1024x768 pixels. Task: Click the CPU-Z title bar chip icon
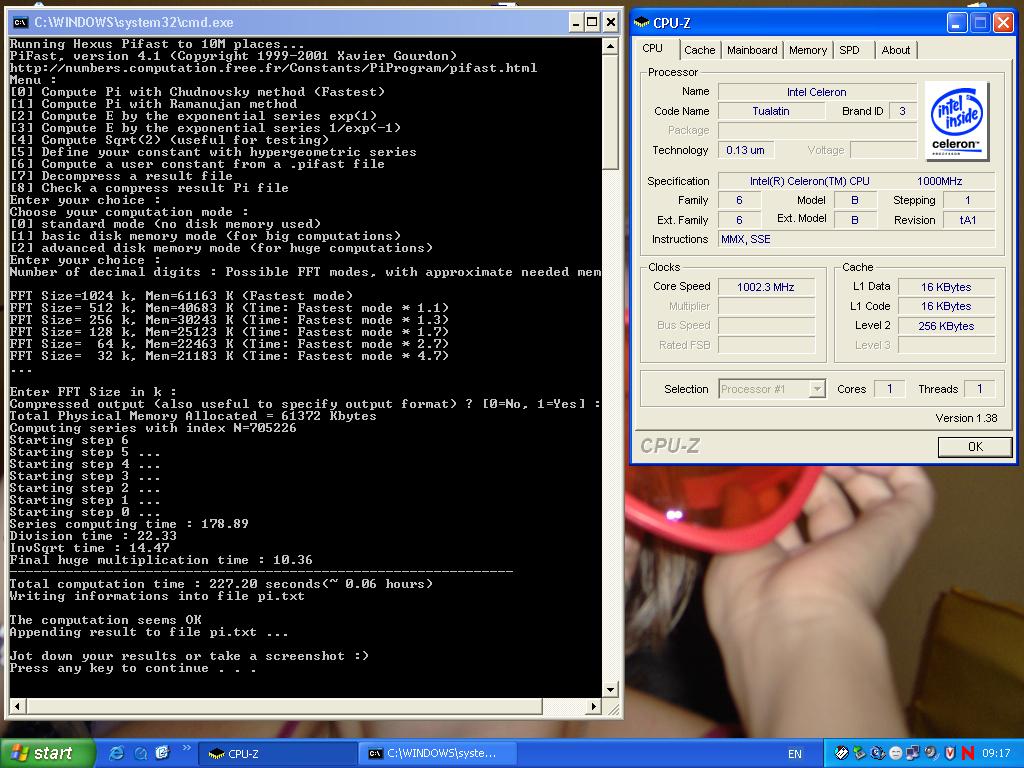(641, 23)
